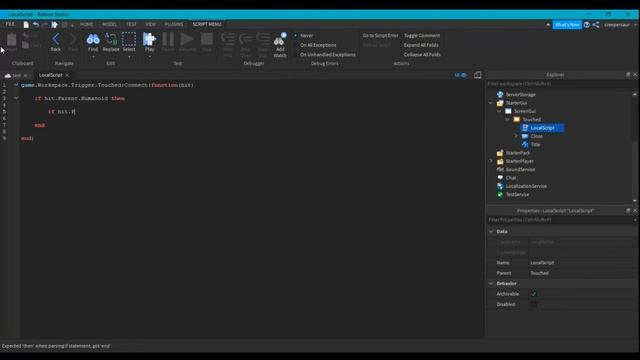Click the Explorer scrollbar down arrow
The height and width of the screenshot is (360, 640).
[634, 201]
